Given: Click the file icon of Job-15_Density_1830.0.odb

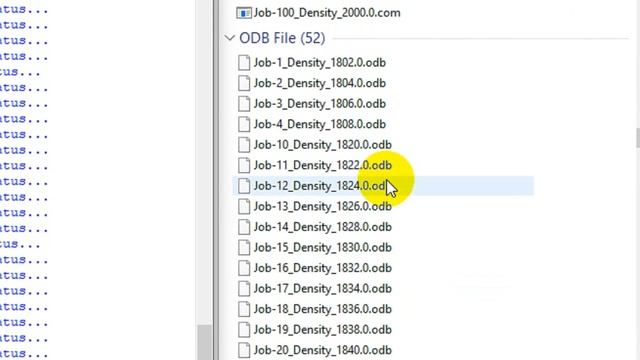Looking at the screenshot, I should pyautogui.click(x=244, y=247).
